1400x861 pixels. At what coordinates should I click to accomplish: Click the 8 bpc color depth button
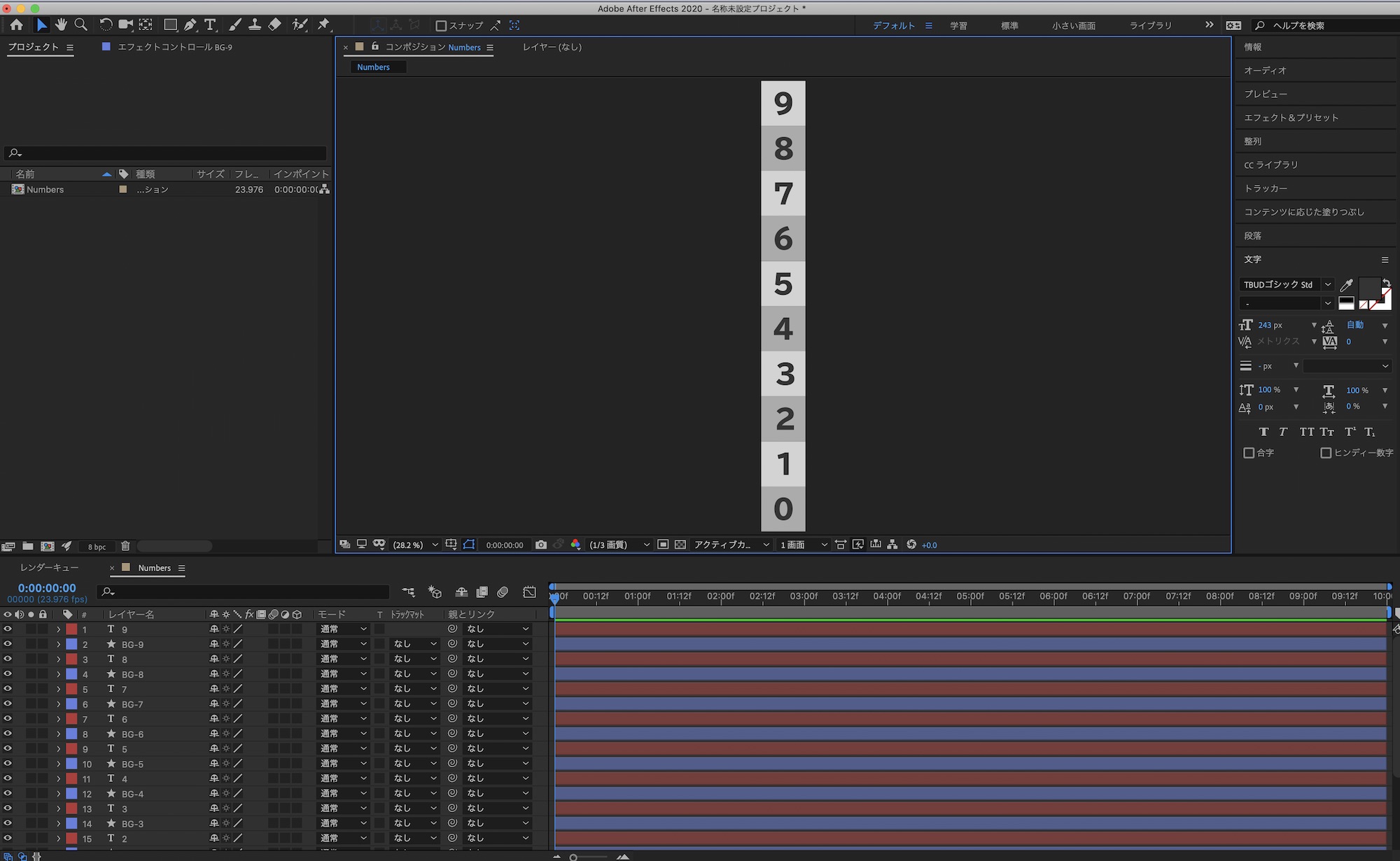(x=97, y=547)
